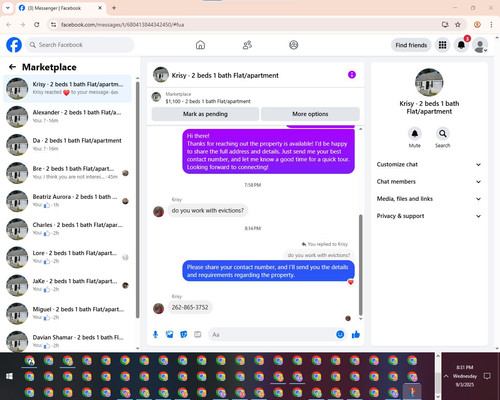Open the Windows notification center icon
The height and width of the screenshot is (400, 500).
tap(487, 376)
